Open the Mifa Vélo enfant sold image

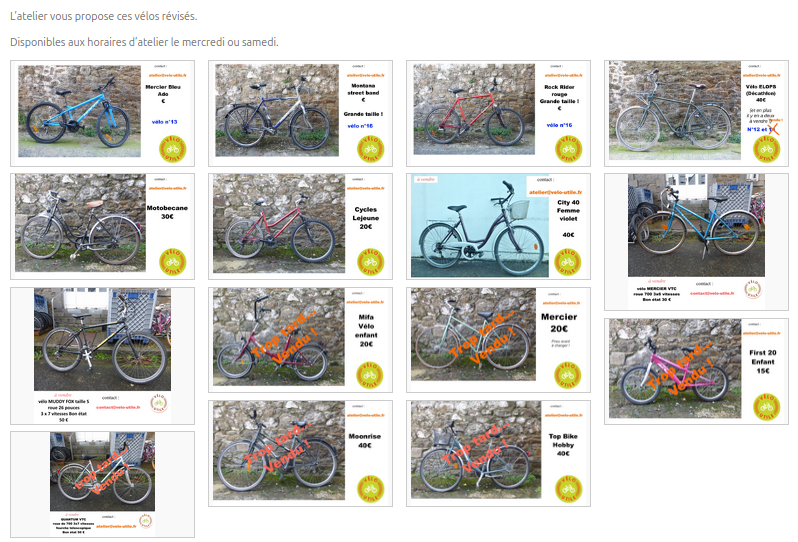tap(300, 339)
